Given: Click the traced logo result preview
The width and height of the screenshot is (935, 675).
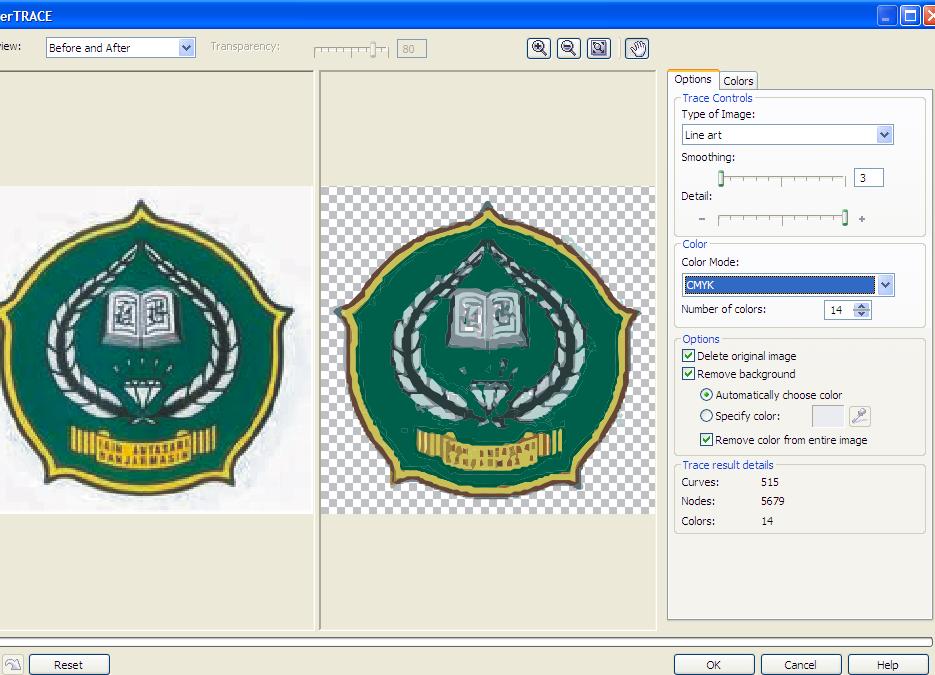Looking at the screenshot, I should click(x=488, y=350).
